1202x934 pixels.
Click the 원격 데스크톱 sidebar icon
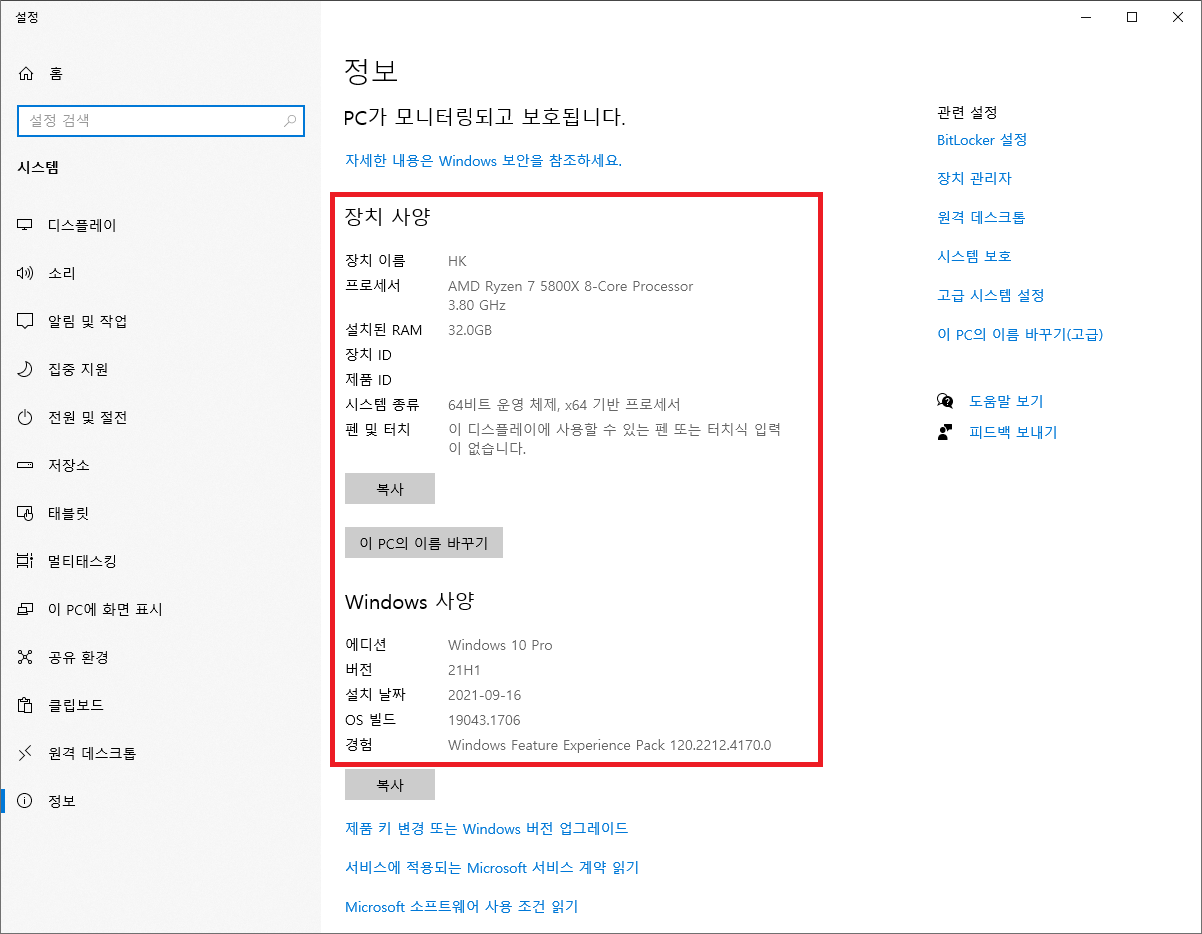point(26,753)
